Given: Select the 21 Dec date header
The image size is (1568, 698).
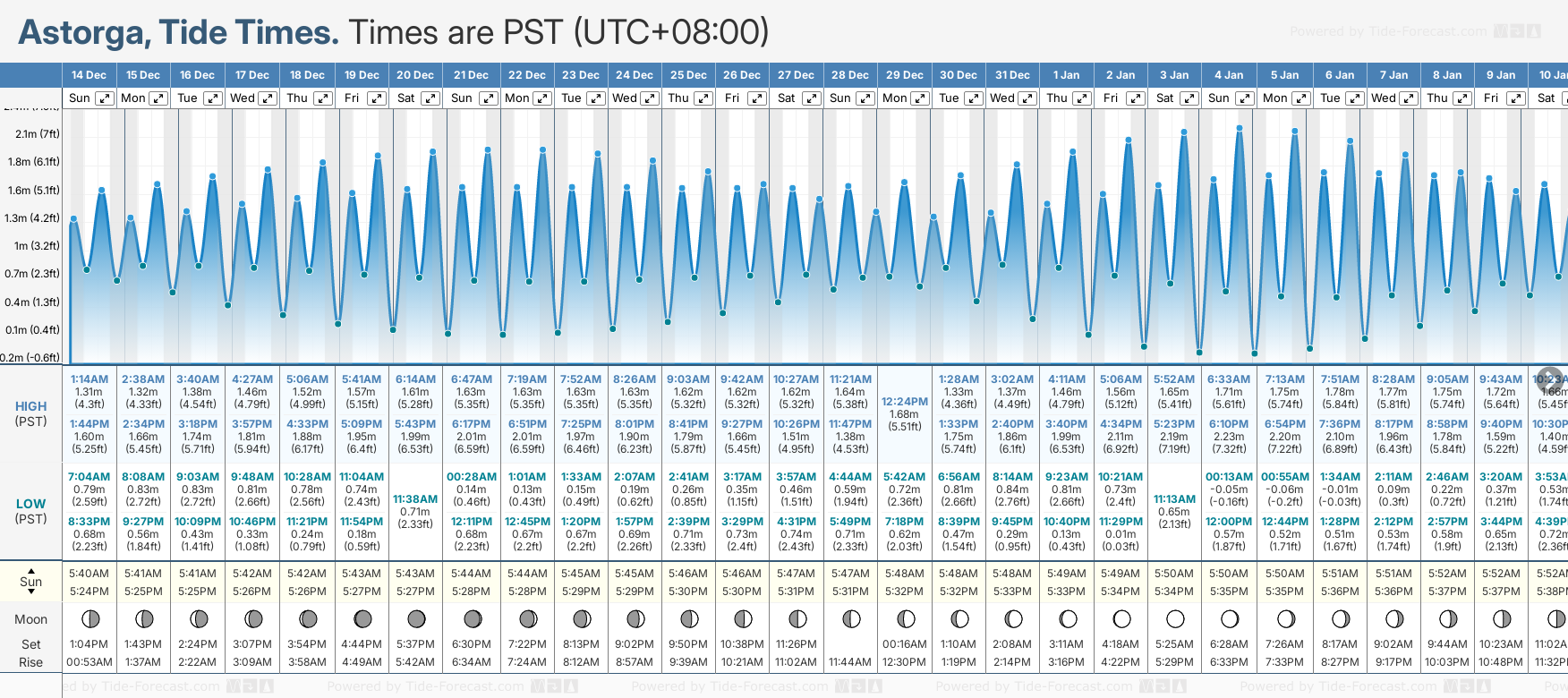Looking at the screenshot, I should (x=471, y=75).
